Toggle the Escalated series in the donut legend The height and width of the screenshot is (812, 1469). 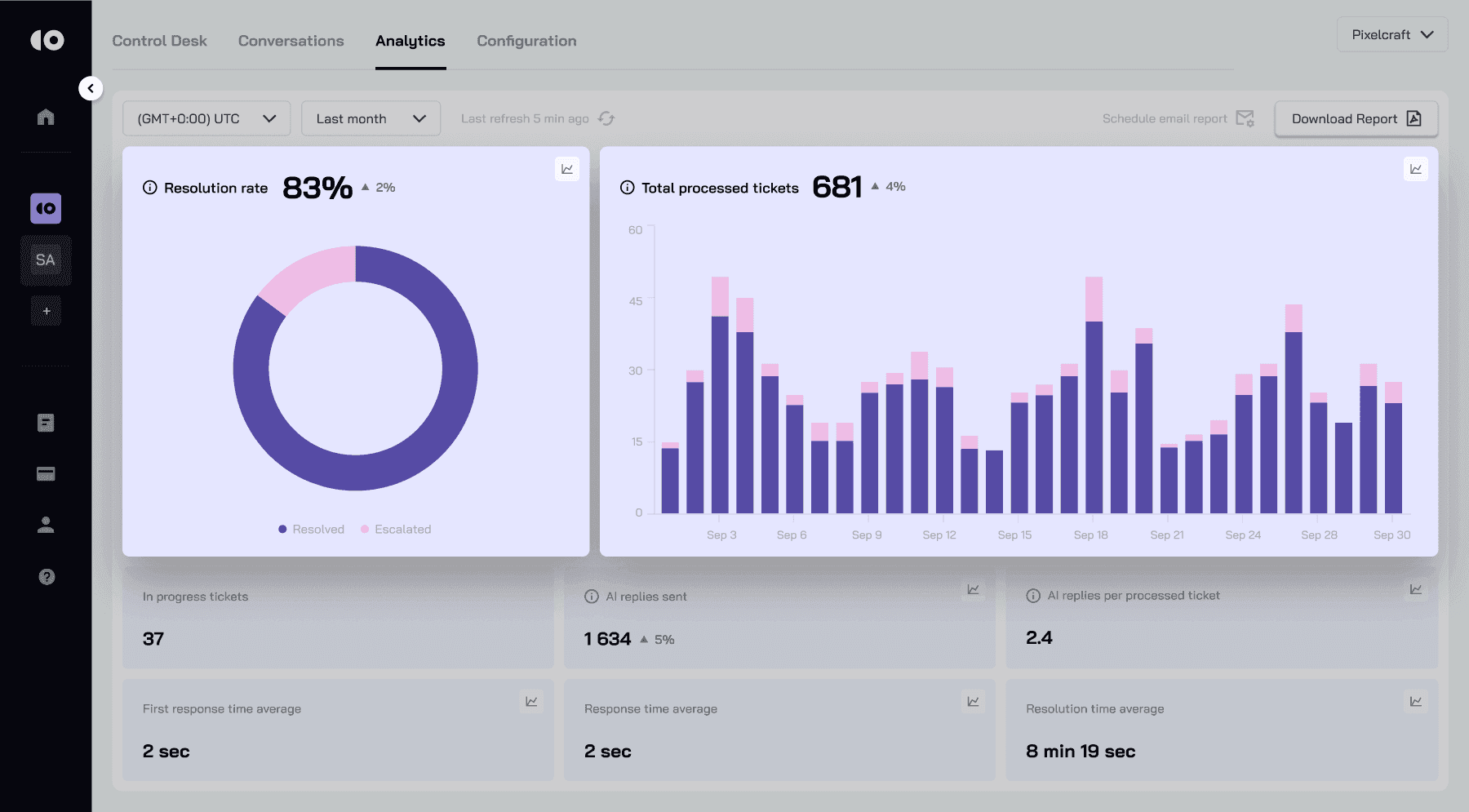point(398,529)
